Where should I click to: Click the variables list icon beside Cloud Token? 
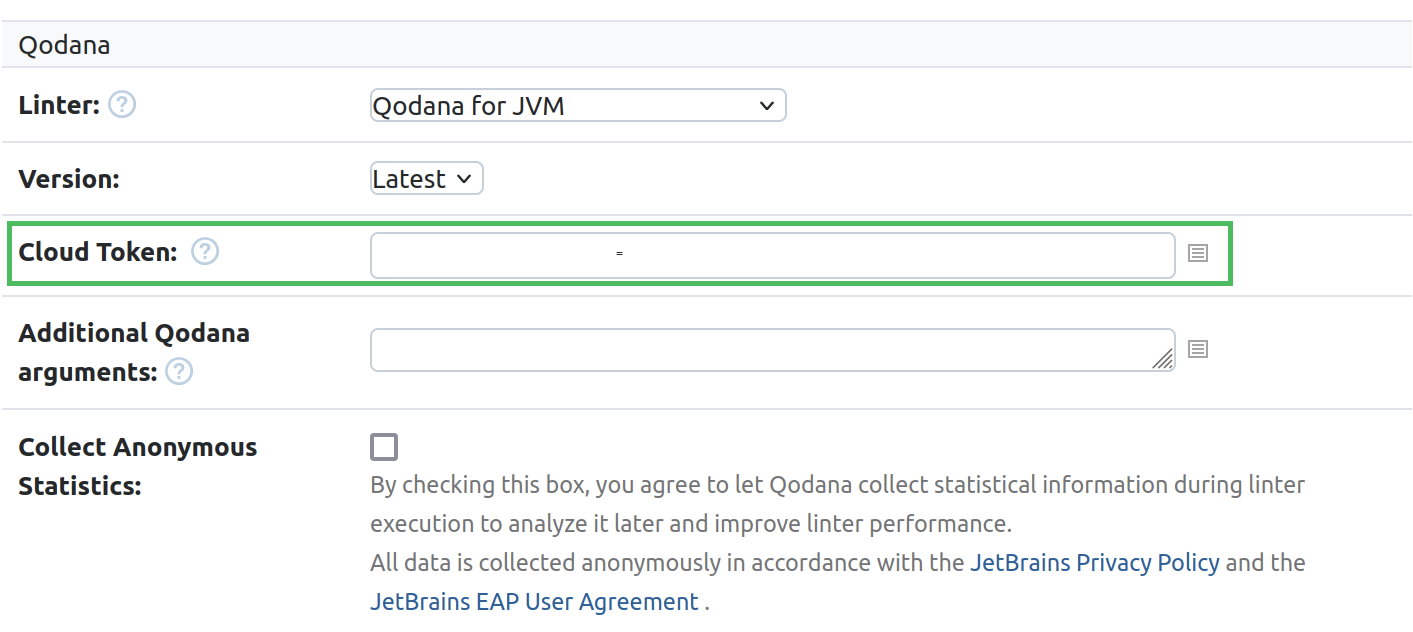pyautogui.click(x=1197, y=253)
